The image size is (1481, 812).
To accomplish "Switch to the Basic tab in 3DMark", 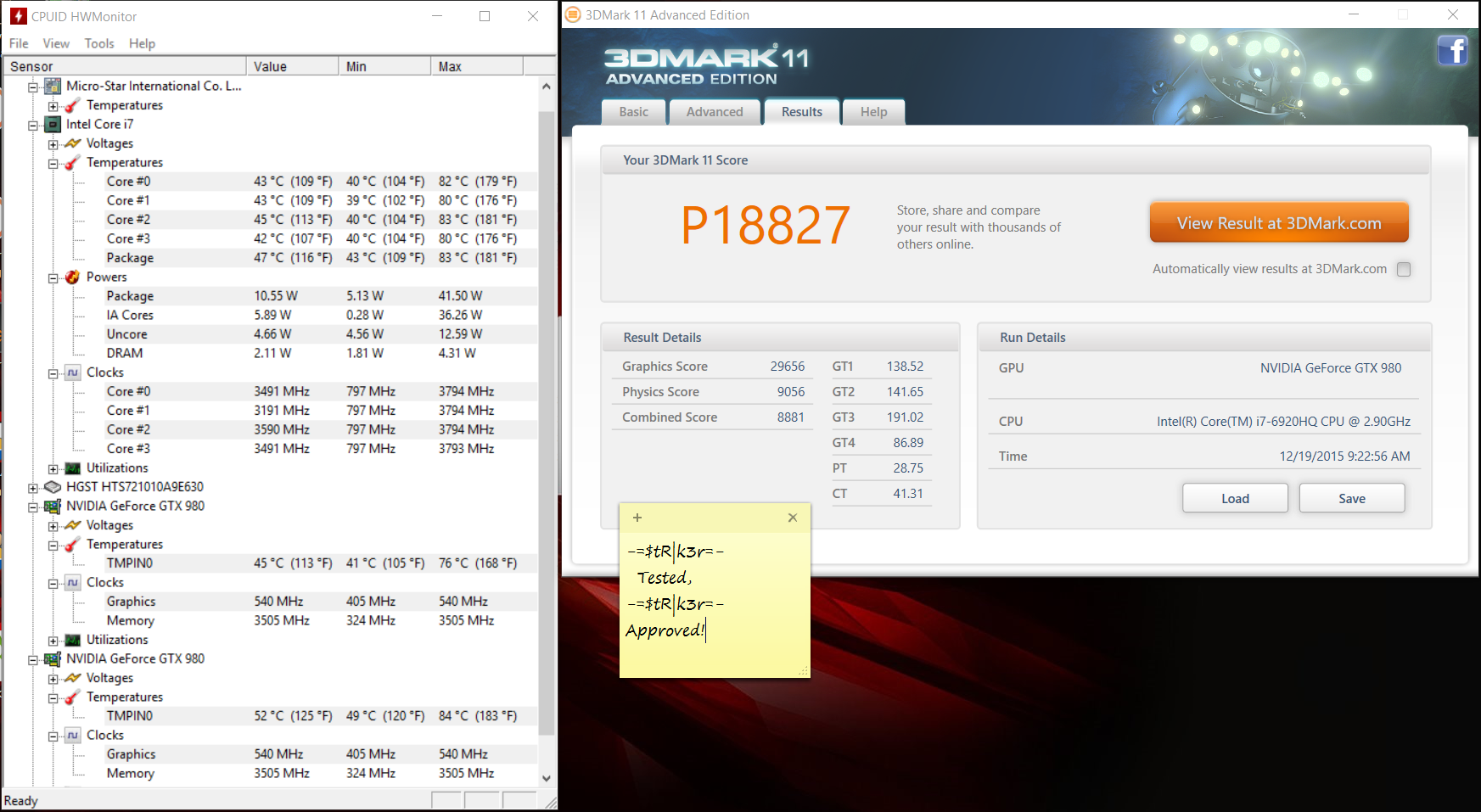I will pos(633,112).
